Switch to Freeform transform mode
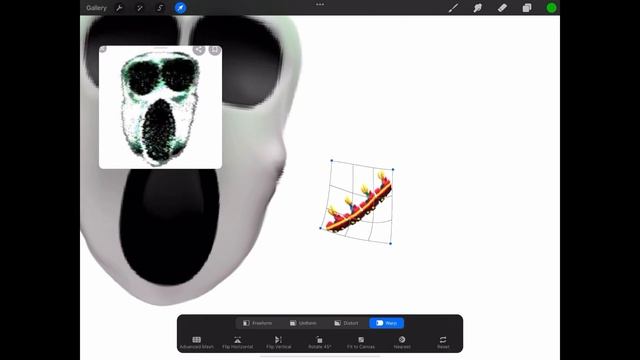 click(x=257, y=323)
